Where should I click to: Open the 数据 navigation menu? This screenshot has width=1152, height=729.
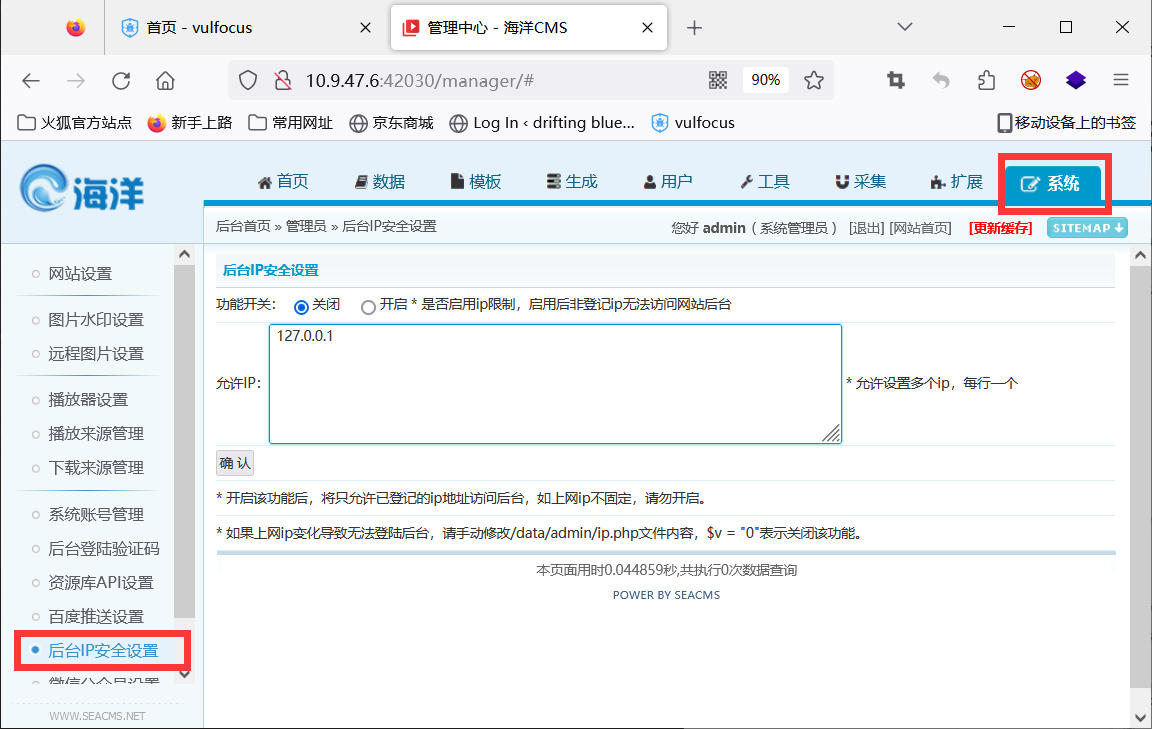(x=380, y=182)
